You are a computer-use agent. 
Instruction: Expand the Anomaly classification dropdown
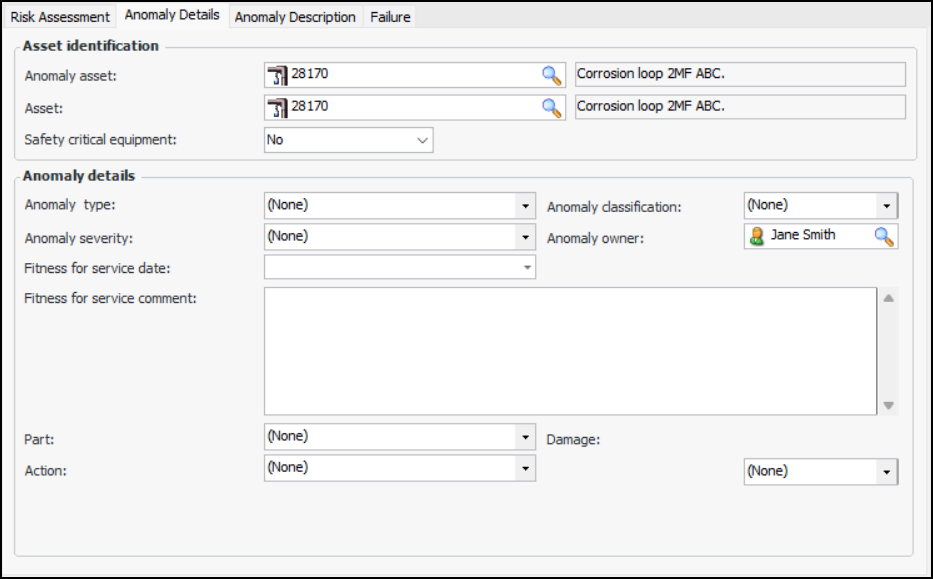click(x=886, y=206)
